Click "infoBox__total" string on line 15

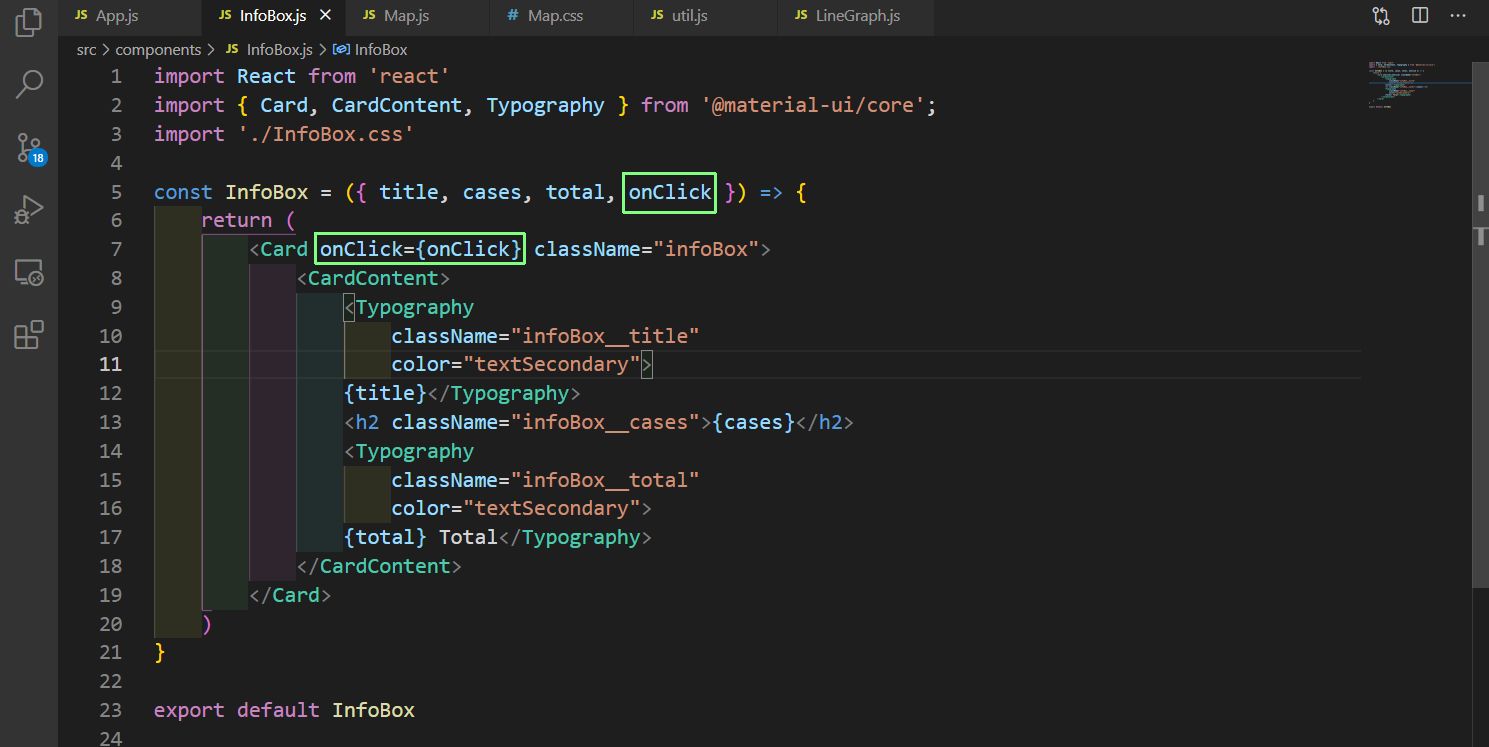(605, 480)
